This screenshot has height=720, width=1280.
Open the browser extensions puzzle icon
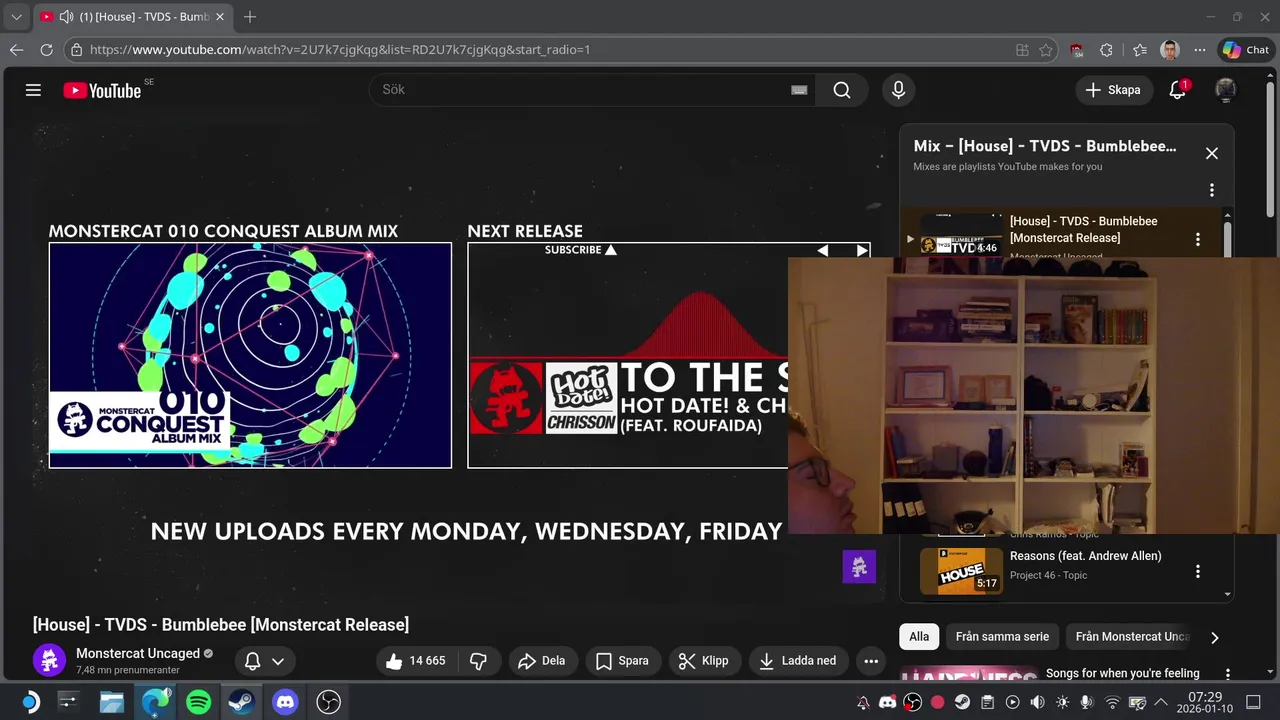click(x=1106, y=50)
